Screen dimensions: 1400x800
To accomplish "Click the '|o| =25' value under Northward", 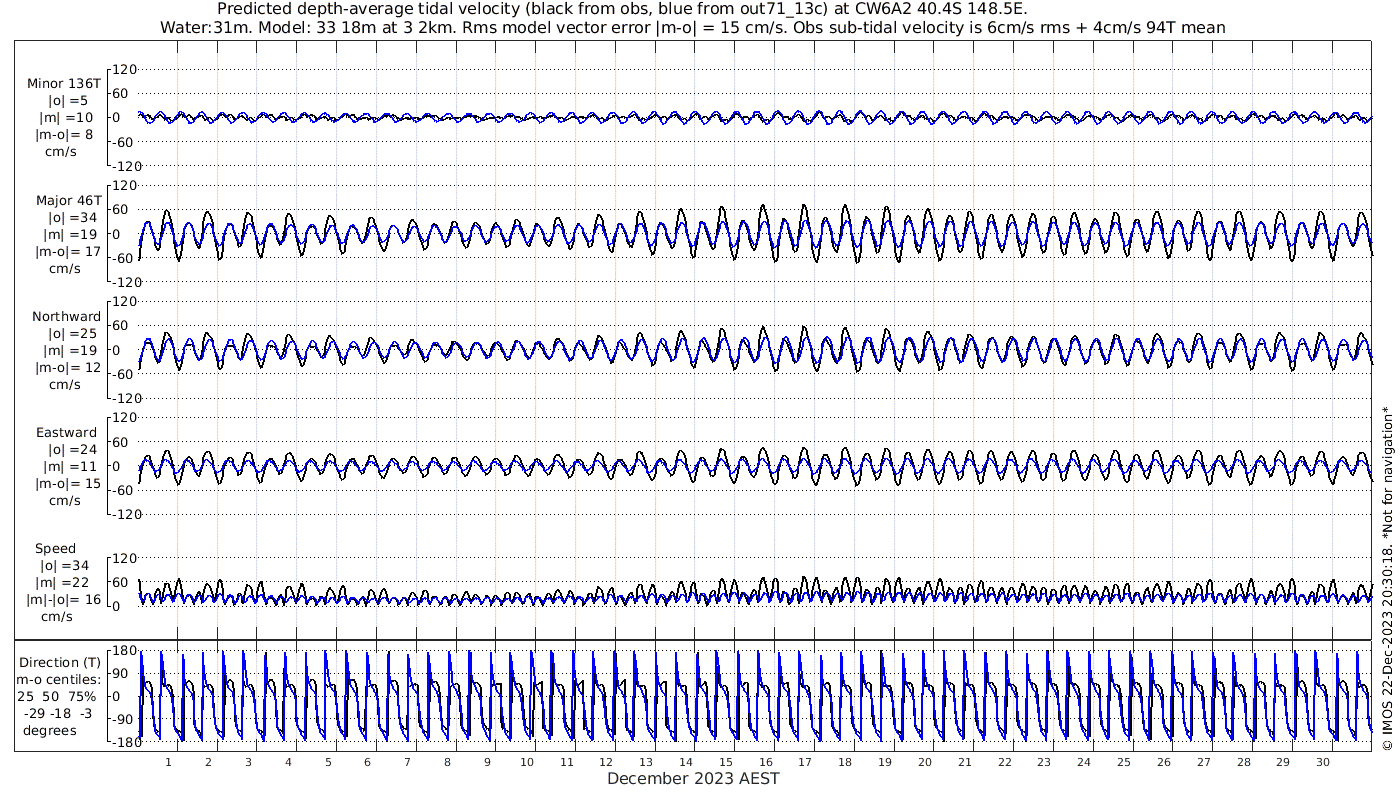I will [69, 334].
